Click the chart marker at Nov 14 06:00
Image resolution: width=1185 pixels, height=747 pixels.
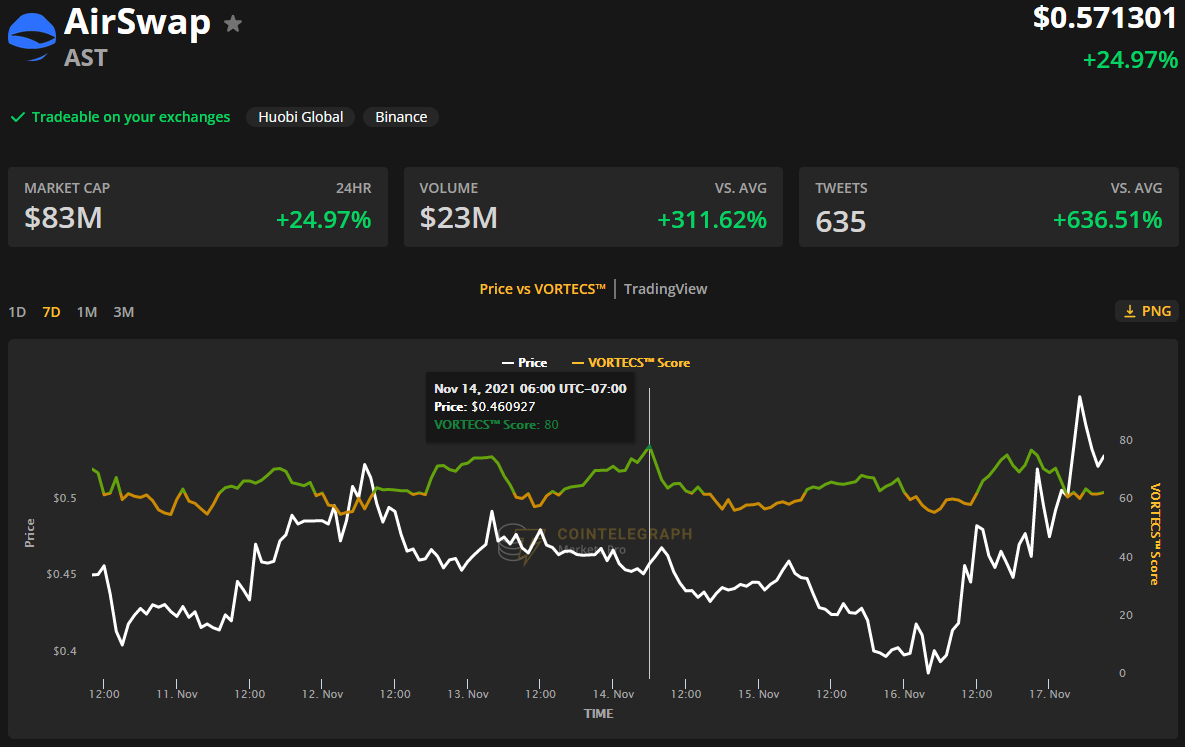tap(649, 448)
